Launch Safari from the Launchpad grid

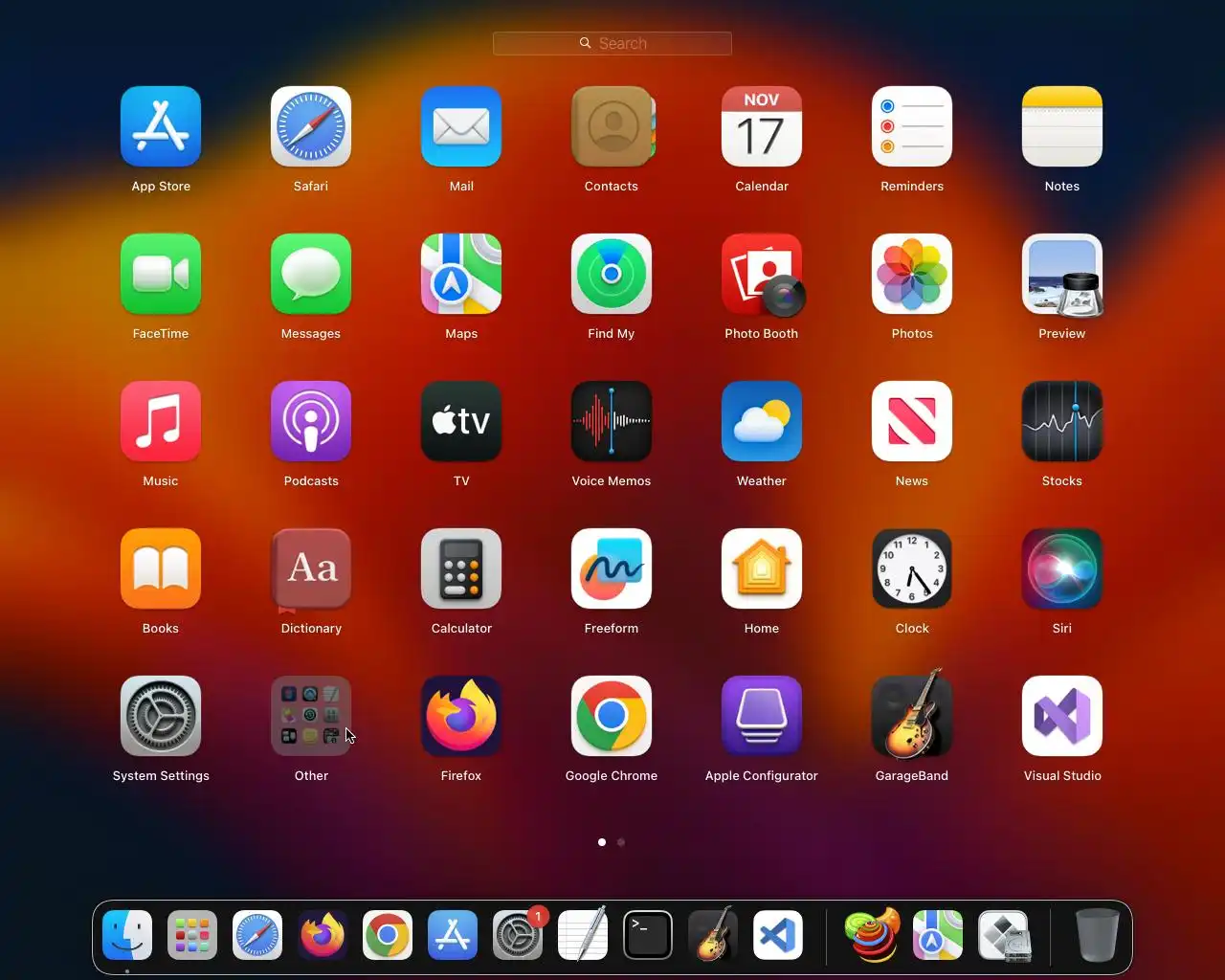click(x=311, y=126)
